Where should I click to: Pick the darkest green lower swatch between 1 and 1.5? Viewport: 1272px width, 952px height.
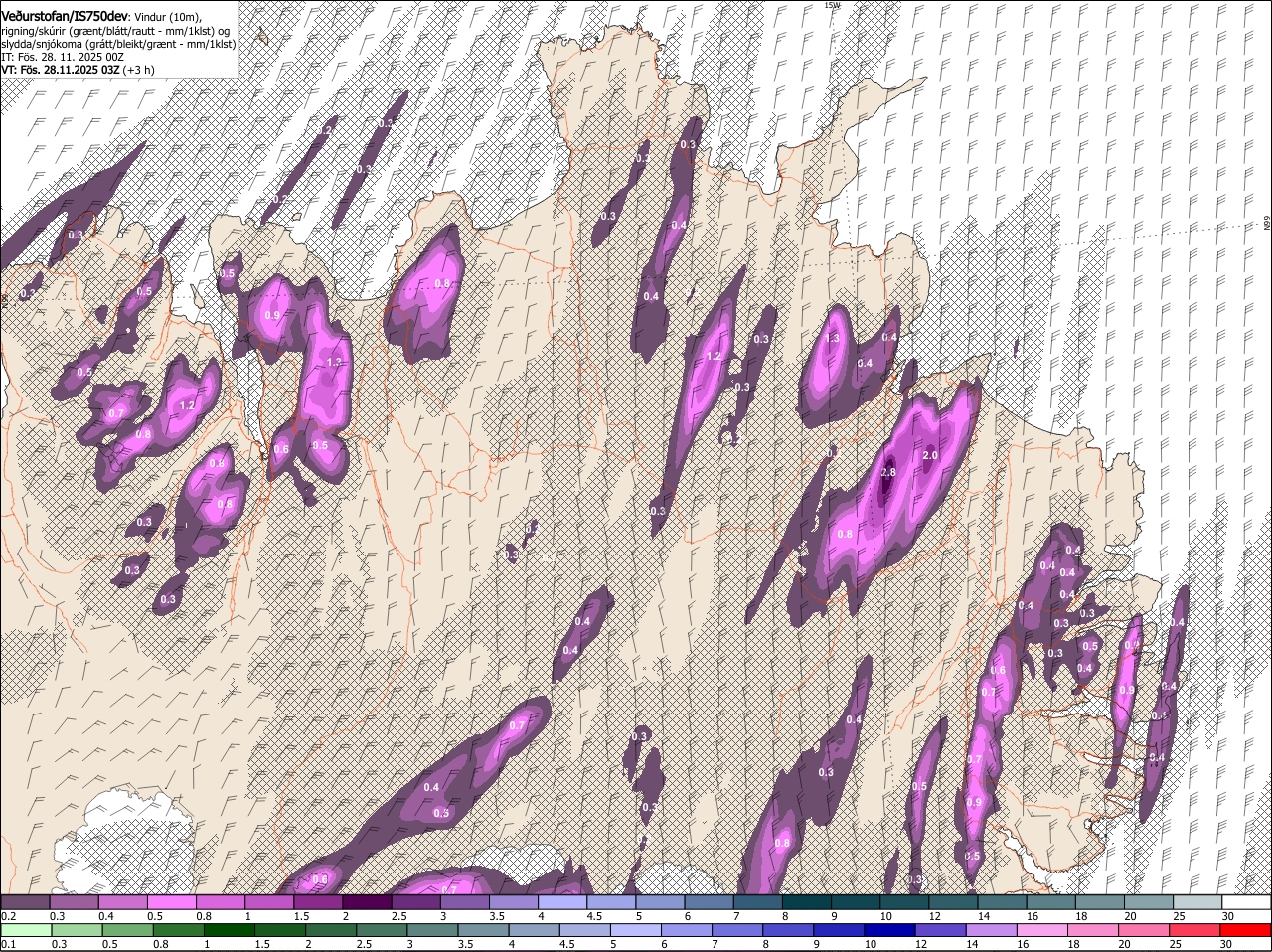click(x=229, y=930)
